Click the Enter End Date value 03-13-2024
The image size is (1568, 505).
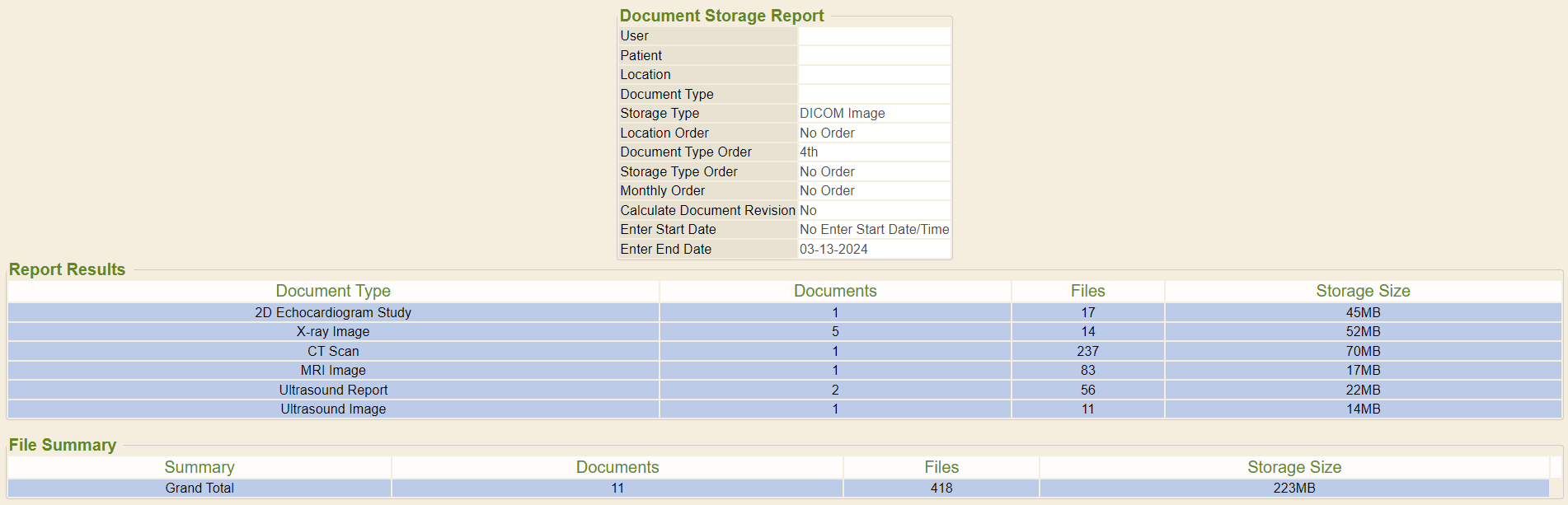(x=833, y=249)
